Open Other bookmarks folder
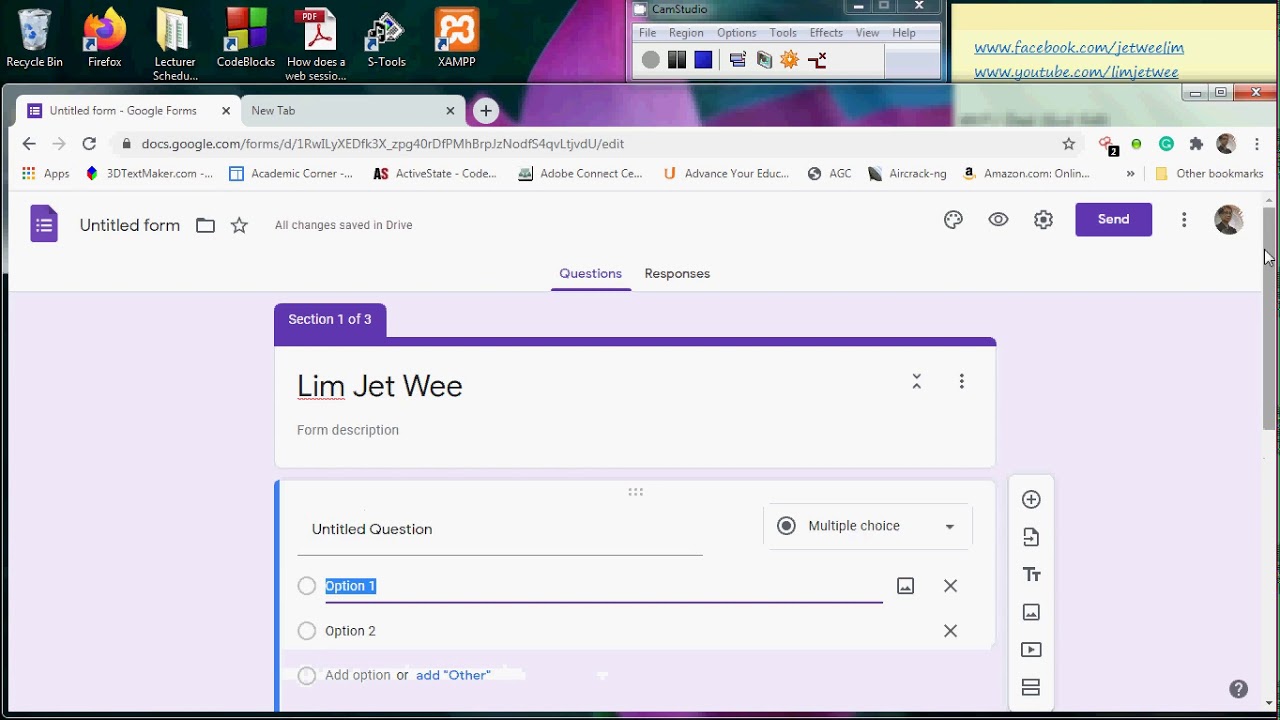Image resolution: width=1280 pixels, height=720 pixels. tap(1209, 174)
